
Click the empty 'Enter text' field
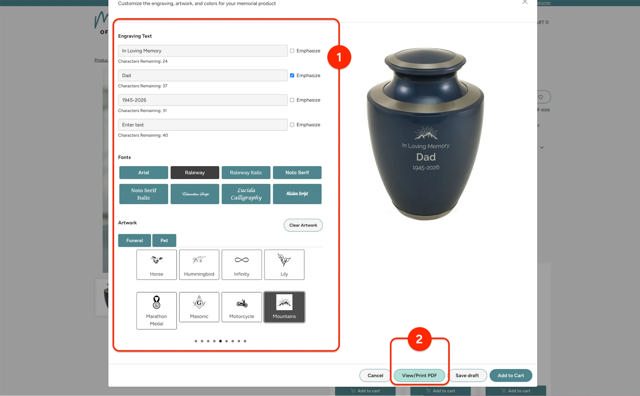(x=203, y=125)
